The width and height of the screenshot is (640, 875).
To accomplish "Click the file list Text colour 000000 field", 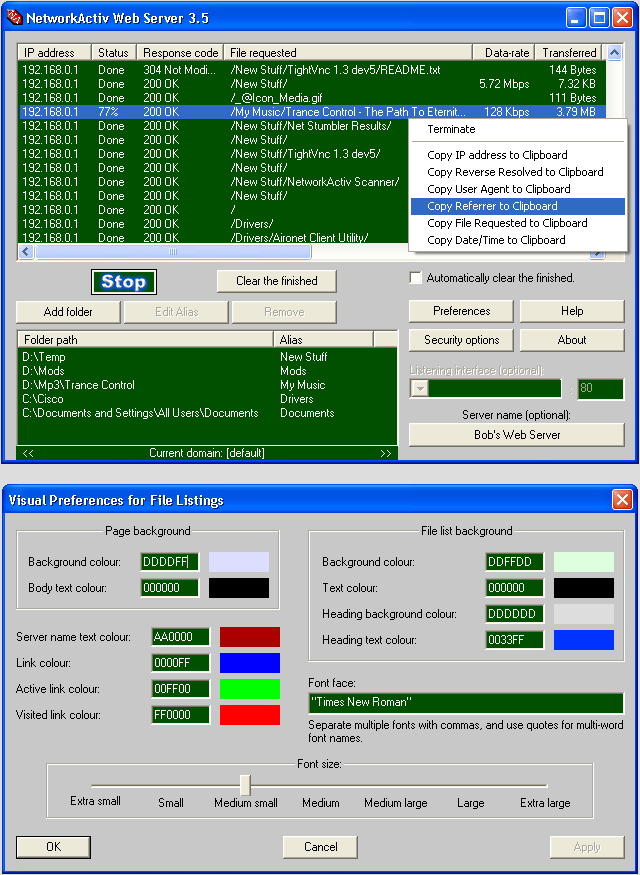I will pyautogui.click(x=514, y=588).
